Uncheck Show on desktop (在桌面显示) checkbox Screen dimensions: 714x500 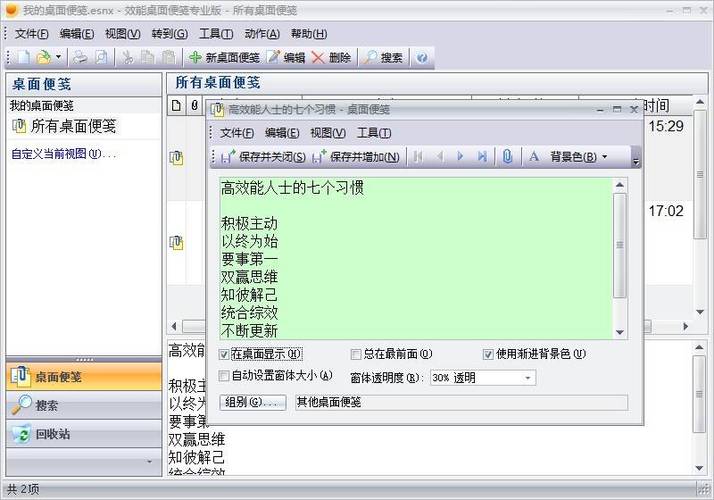point(224,354)
